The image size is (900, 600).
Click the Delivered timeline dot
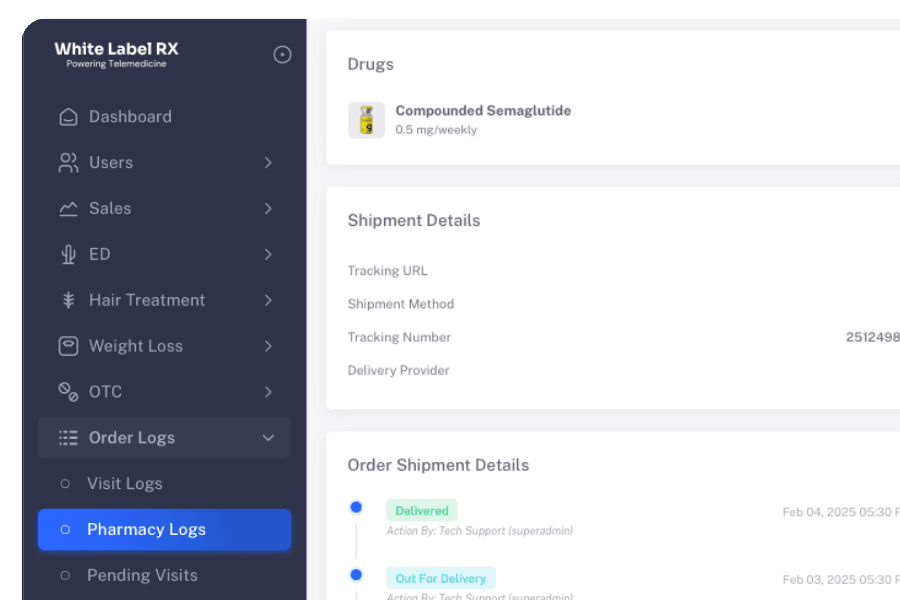pyautogui.click(x=356, y=507)
